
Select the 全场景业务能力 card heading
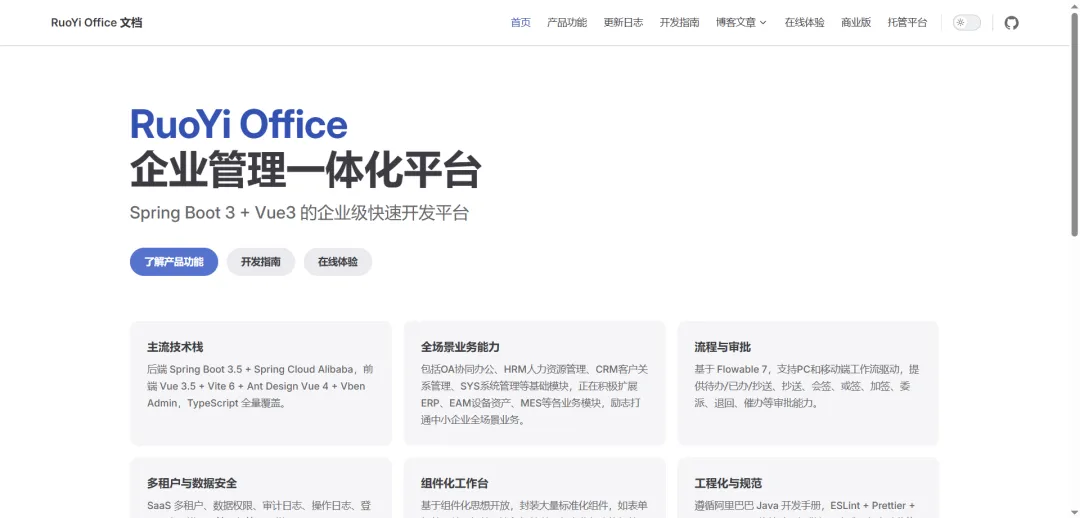tap(460, 347)
